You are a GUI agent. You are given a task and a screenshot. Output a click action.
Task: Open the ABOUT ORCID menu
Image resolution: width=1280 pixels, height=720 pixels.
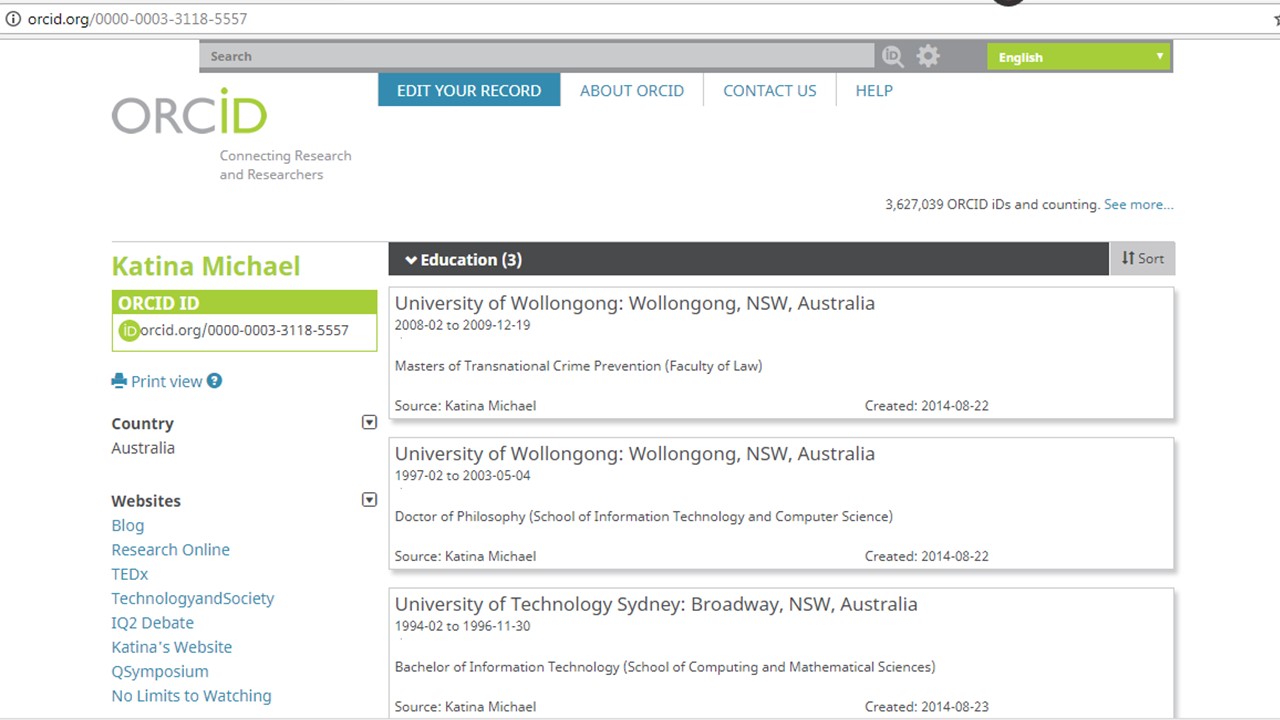pyautogui.click(x=632, y=90)
